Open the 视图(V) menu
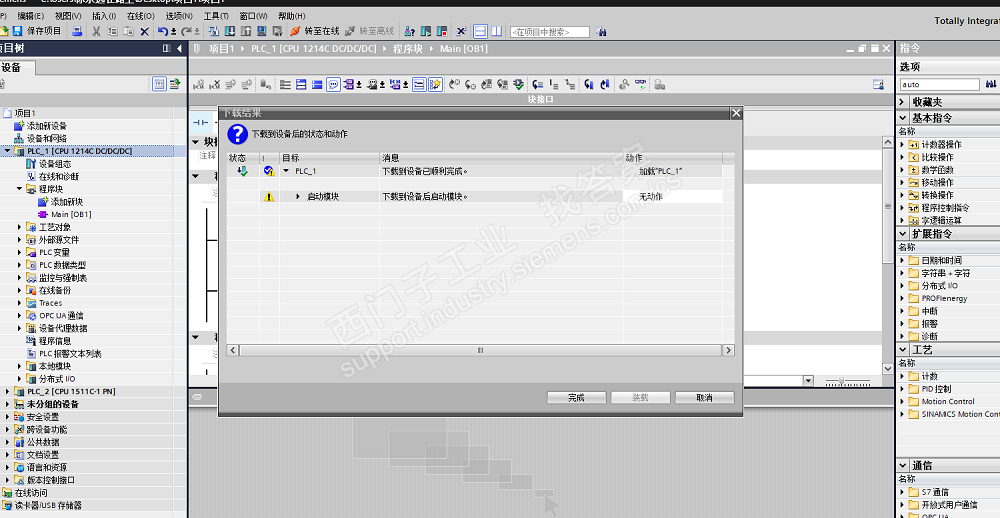This screenshot has height=518, width=1000. pyautogui.click(x=68, y=16)
